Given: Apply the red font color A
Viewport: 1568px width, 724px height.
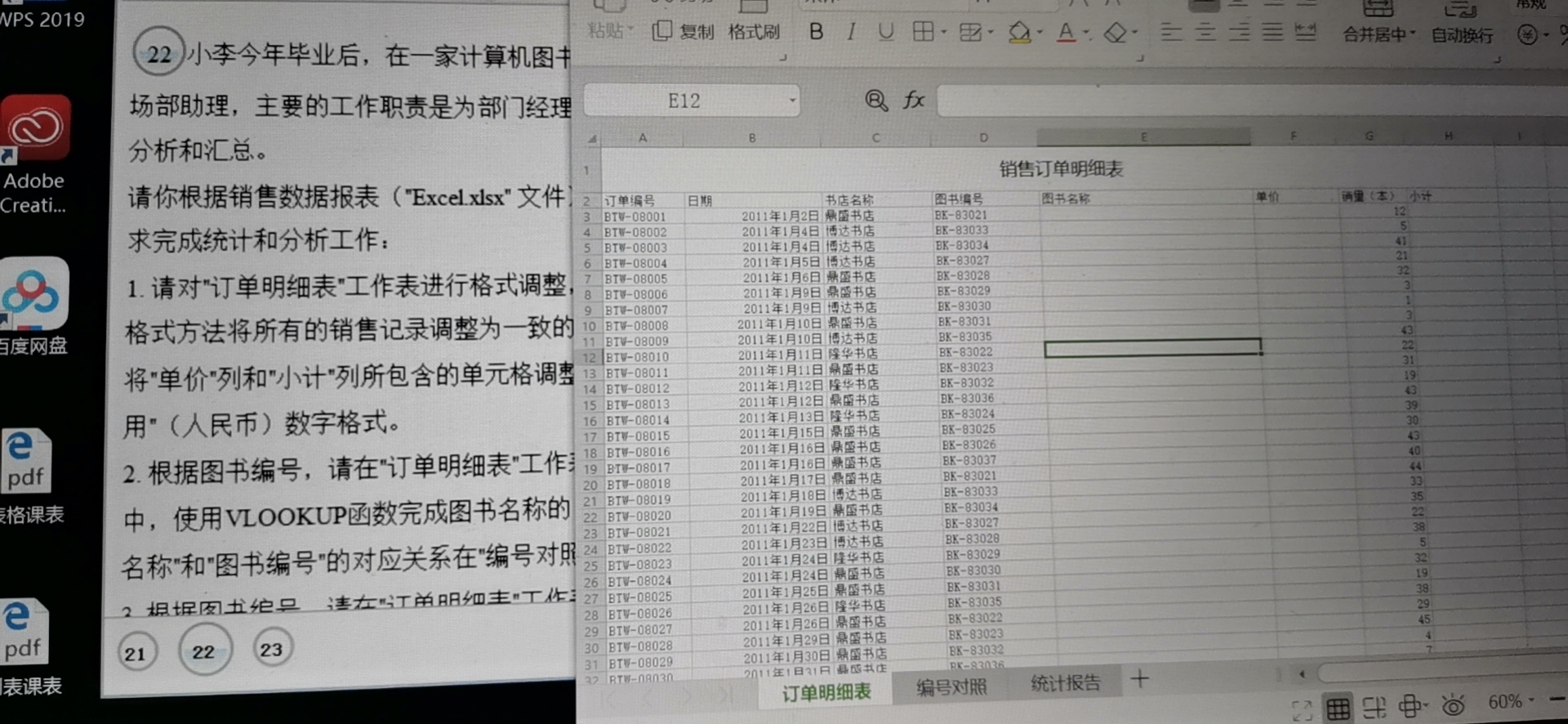Looking at the screenshot, I should pos(1066,33).
